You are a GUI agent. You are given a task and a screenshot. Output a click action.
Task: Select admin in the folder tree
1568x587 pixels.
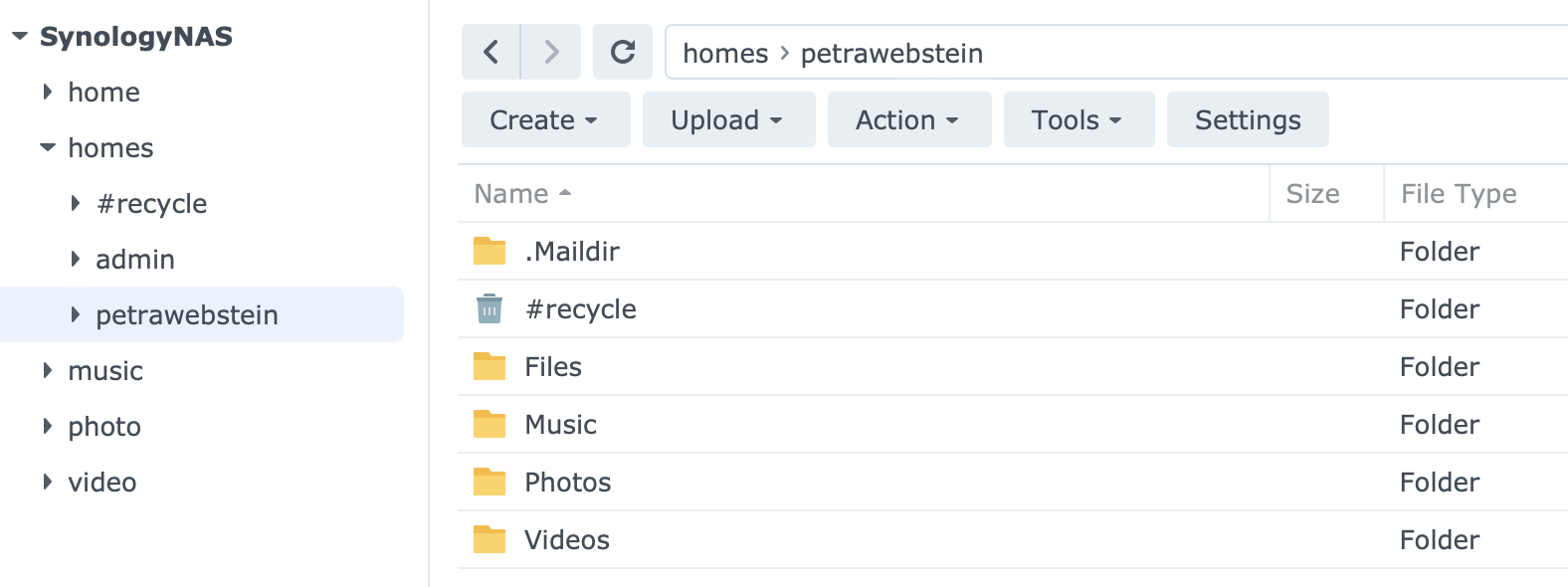coord(135,260)
